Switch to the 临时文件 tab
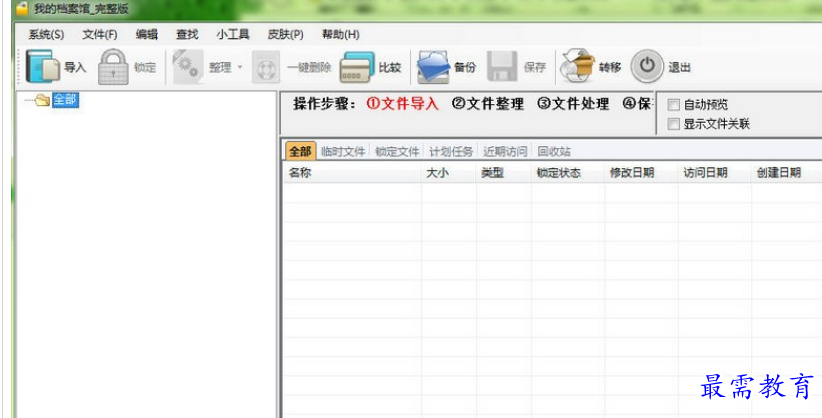The image size is (822, 418). coord(343,152)
